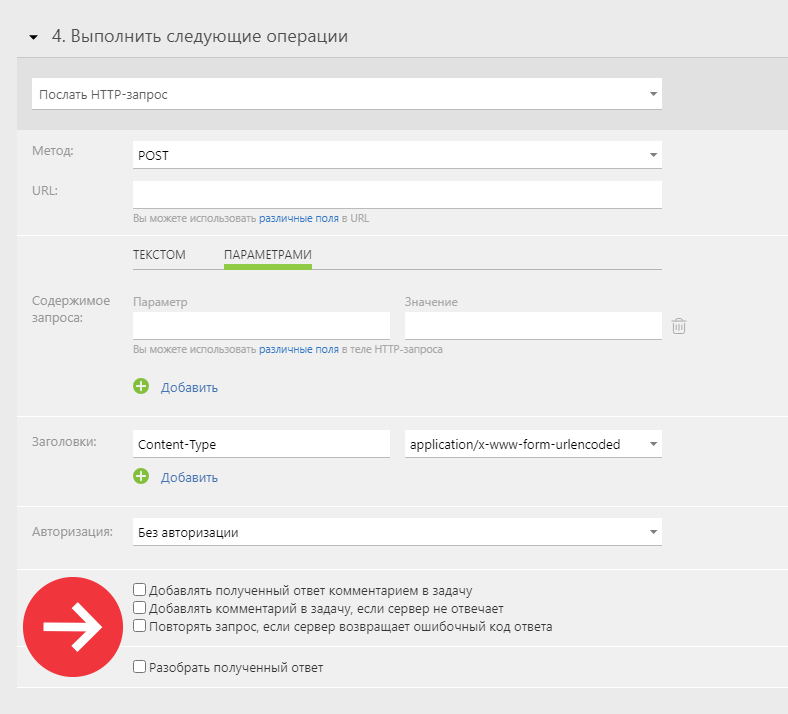Click the red arrow circle icon
Viewport: 788px width, 714px height.
click(73, 627)
